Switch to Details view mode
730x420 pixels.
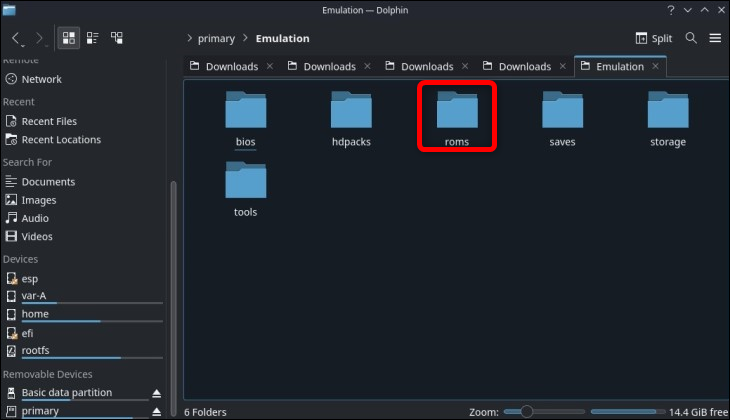(x=117, y=39)
